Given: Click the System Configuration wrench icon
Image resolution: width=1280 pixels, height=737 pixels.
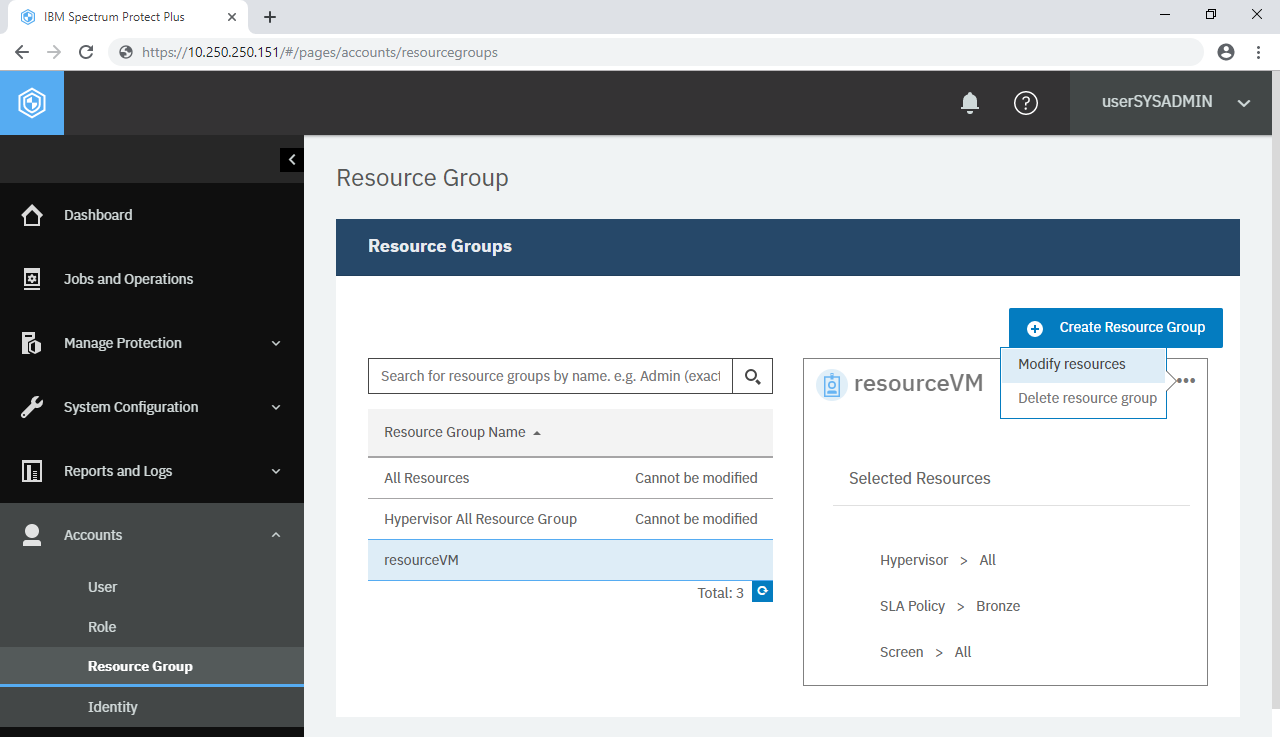Looking at the screenshot, I should [32, 407].
